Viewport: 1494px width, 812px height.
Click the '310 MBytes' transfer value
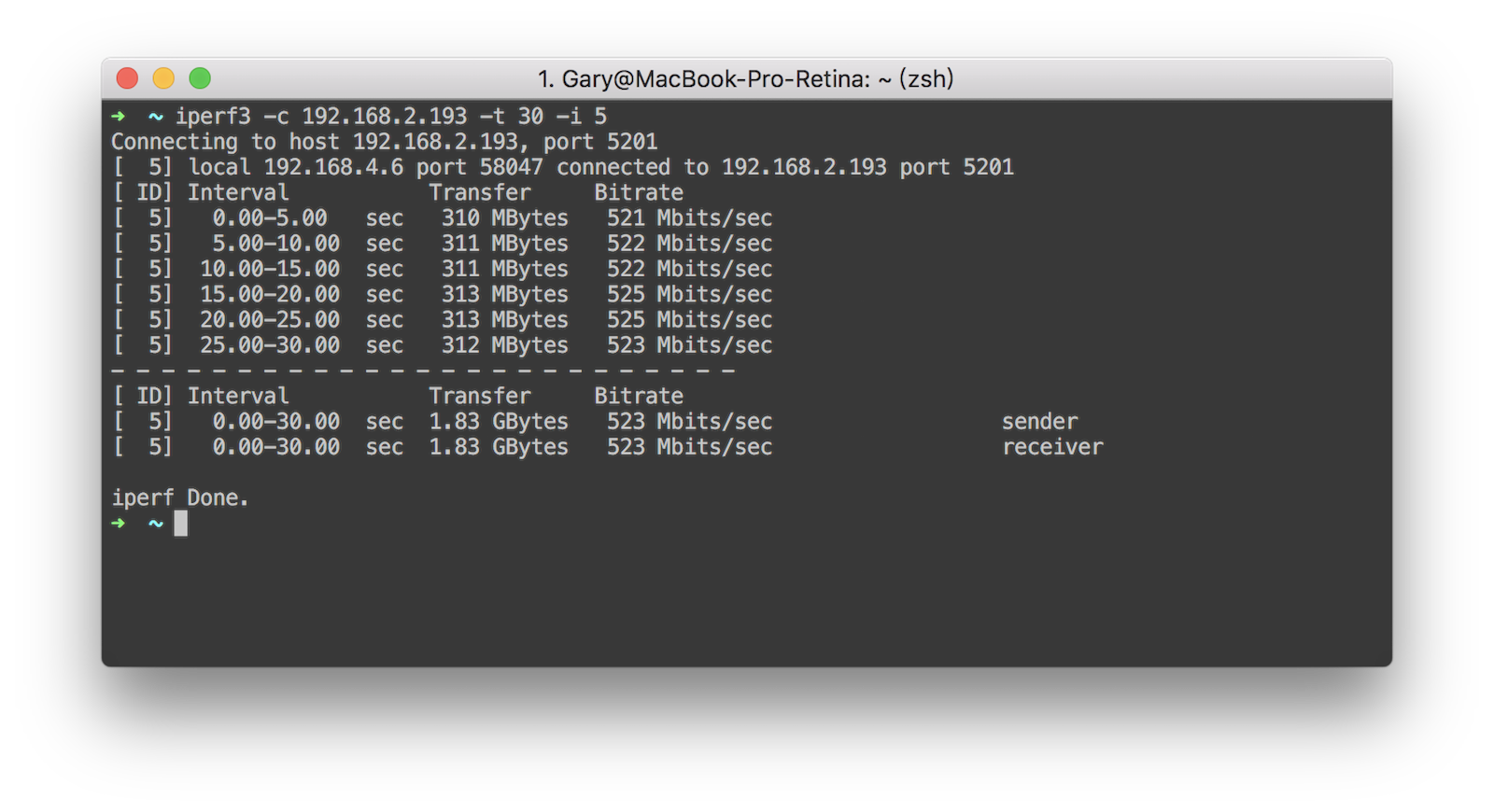pos(504,218)
